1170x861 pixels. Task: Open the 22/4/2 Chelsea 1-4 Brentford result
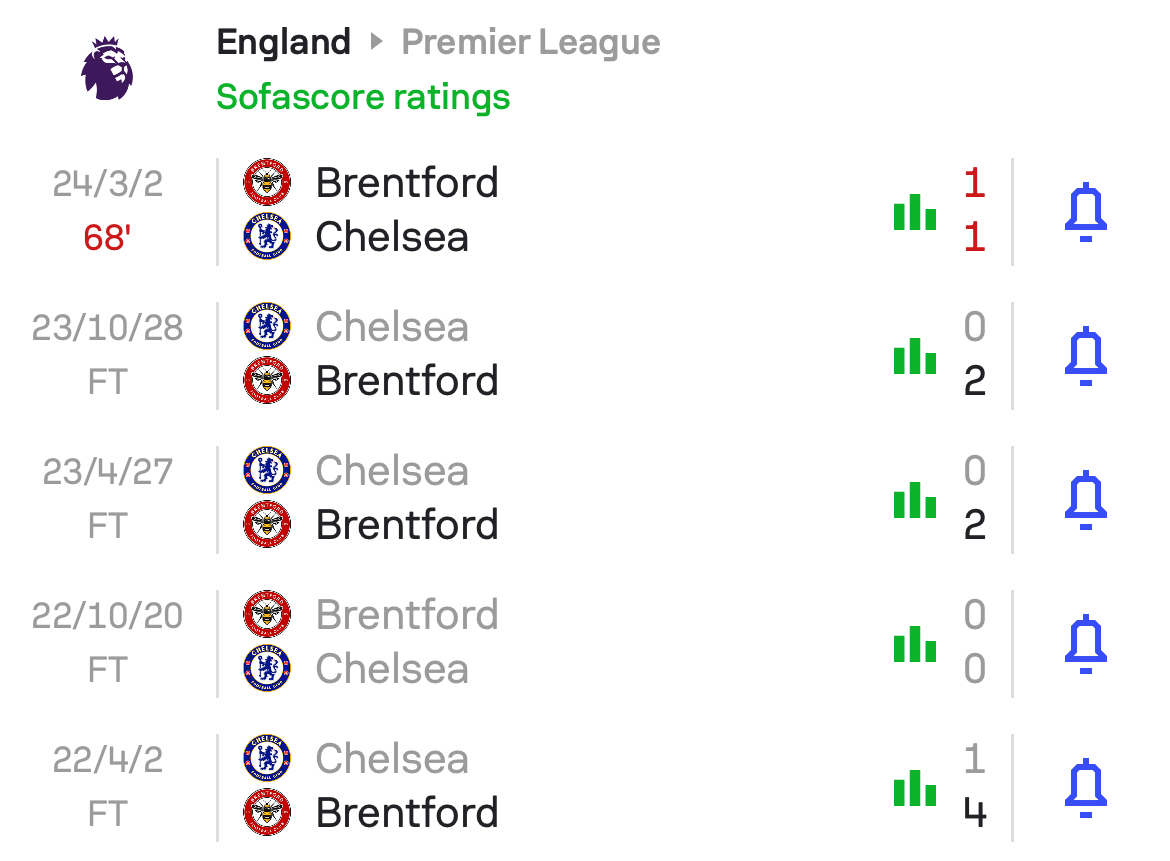[614, 788]
